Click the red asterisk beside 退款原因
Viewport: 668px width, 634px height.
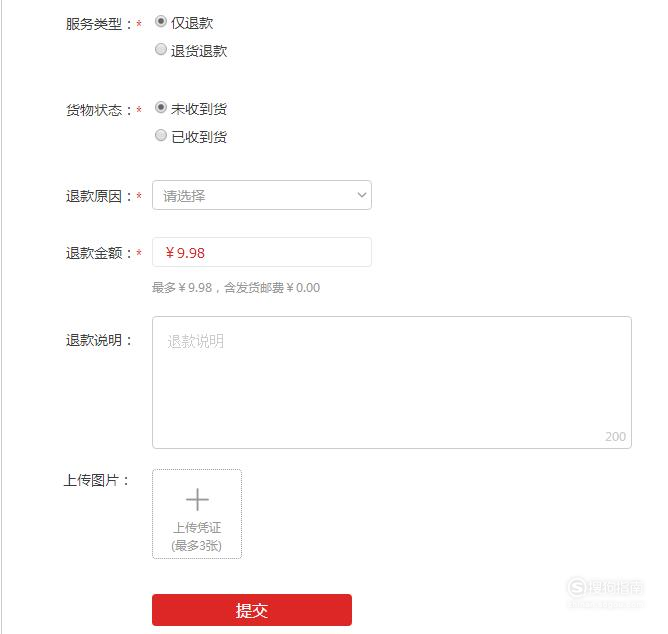(139, 196)
